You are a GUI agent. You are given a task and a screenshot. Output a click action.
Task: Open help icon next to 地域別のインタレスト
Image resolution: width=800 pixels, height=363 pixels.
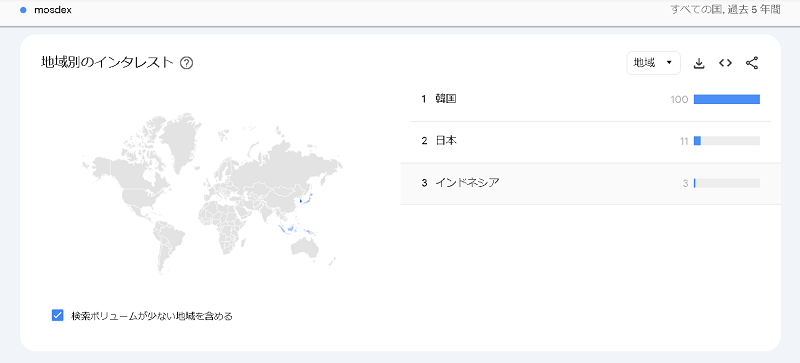[x=186, y=63]
